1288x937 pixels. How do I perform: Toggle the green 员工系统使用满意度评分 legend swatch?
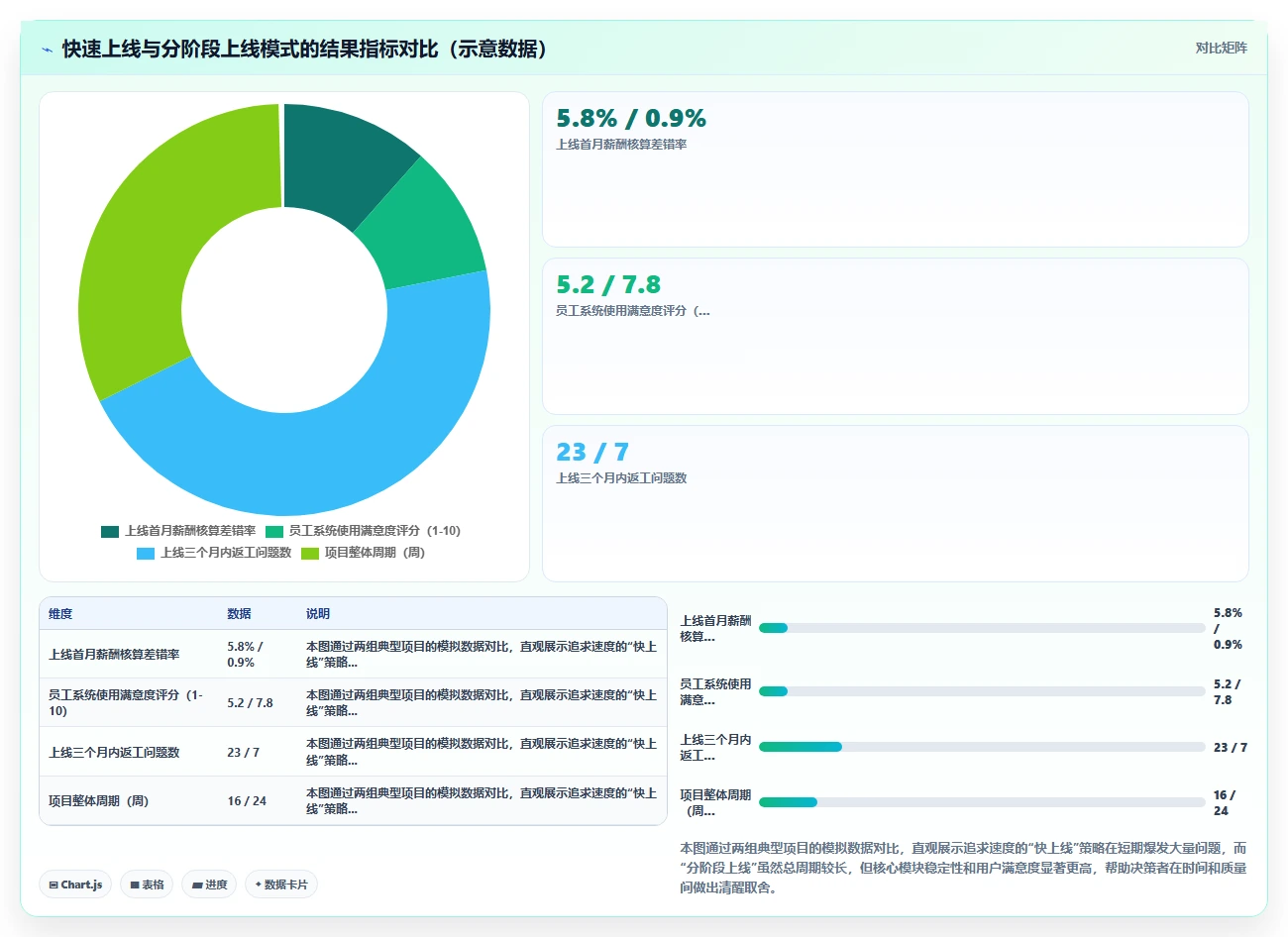274,531
